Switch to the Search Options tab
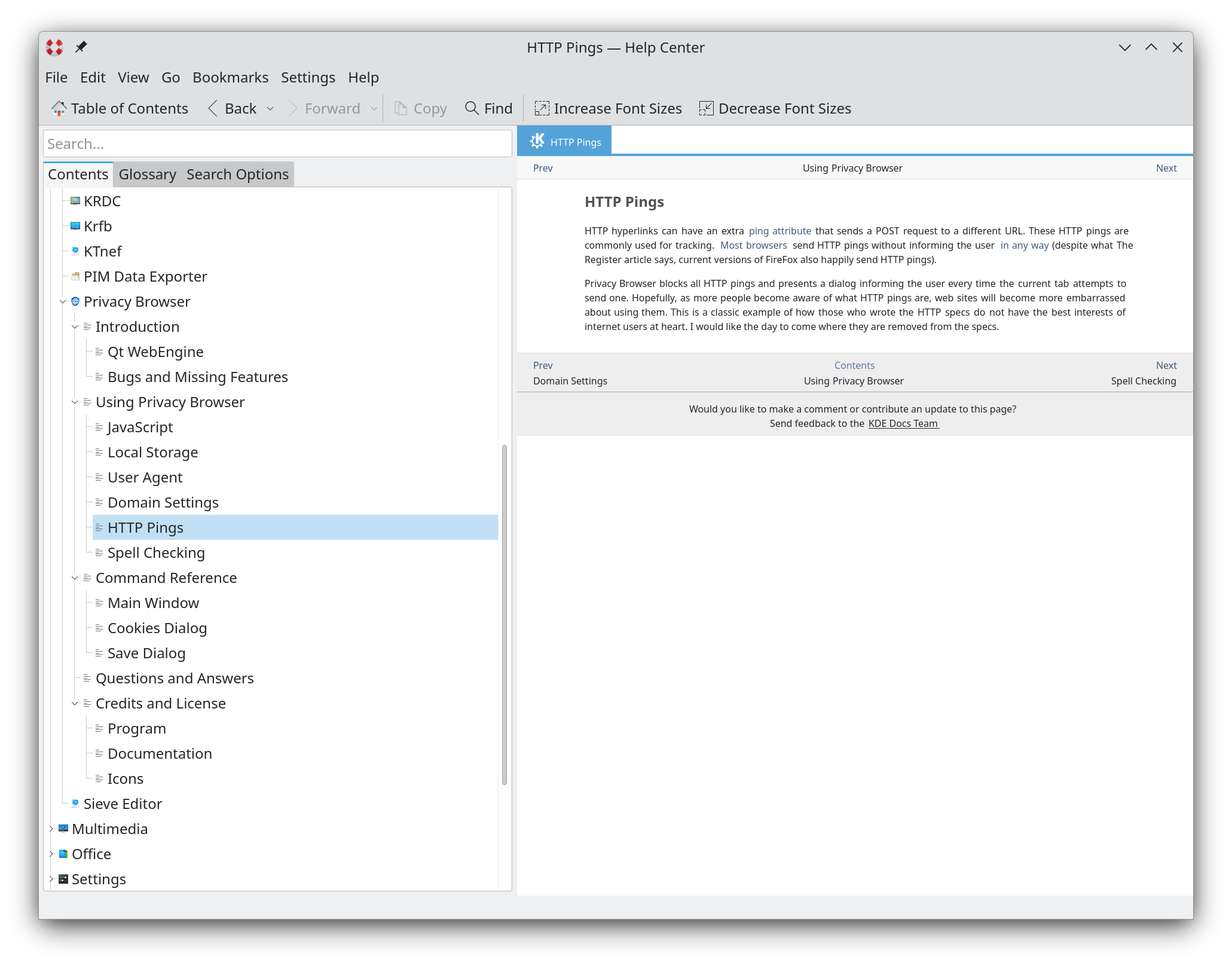This screenshot has width=1232, height=965. click(237, 175)
